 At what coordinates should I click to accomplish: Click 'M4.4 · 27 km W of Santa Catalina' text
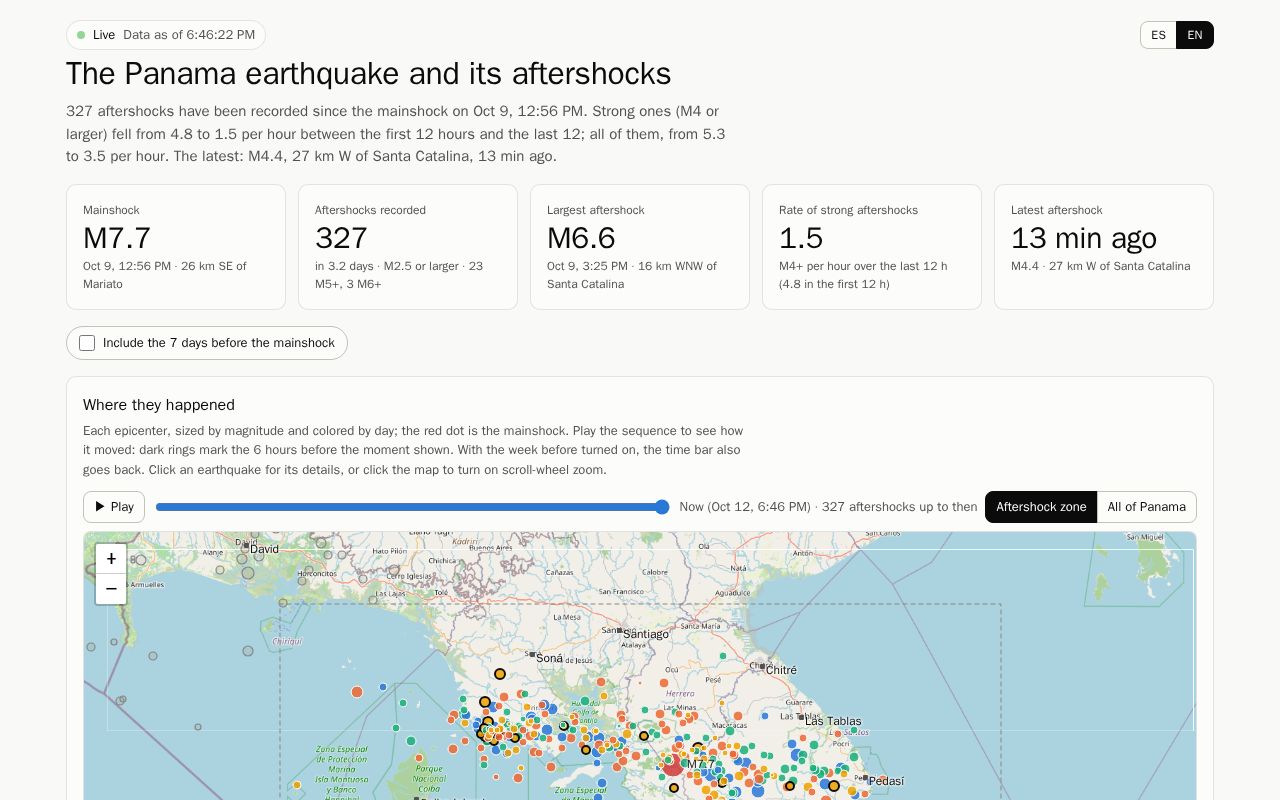tap(1100, 266)
